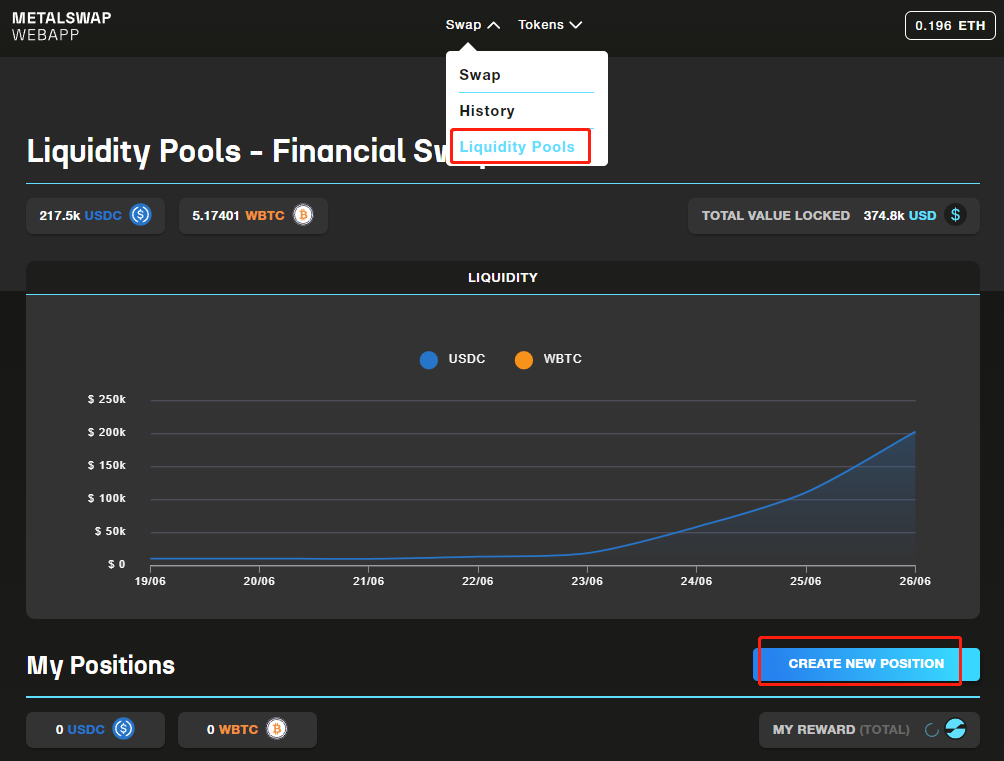This screenshot has height=761, width=1004.
Task: Select Swap from the open dropdown list
Action: tap(480, 75)
